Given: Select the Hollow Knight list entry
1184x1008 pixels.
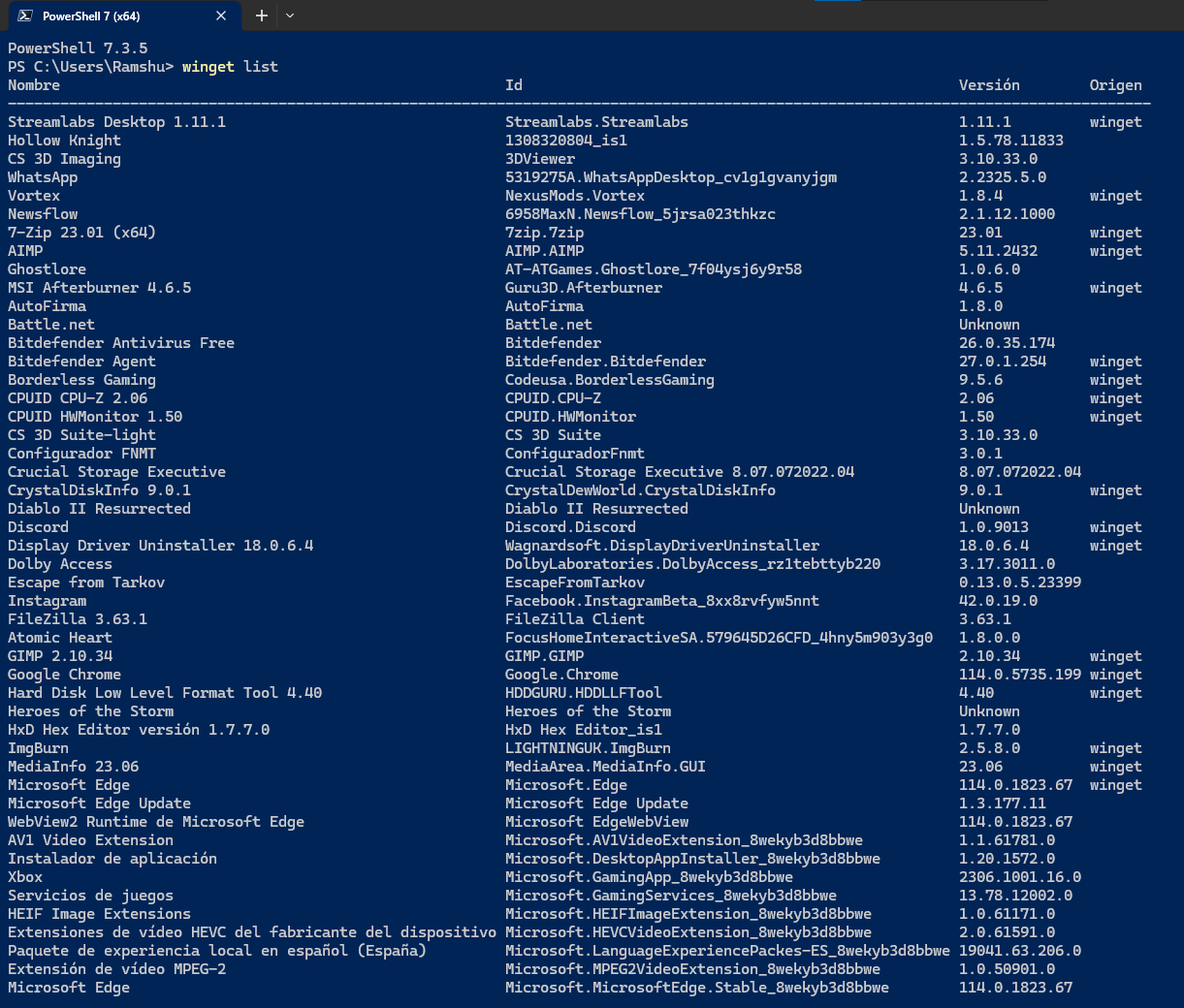Looking at the screenshot, I should click(x=63, y=140).
